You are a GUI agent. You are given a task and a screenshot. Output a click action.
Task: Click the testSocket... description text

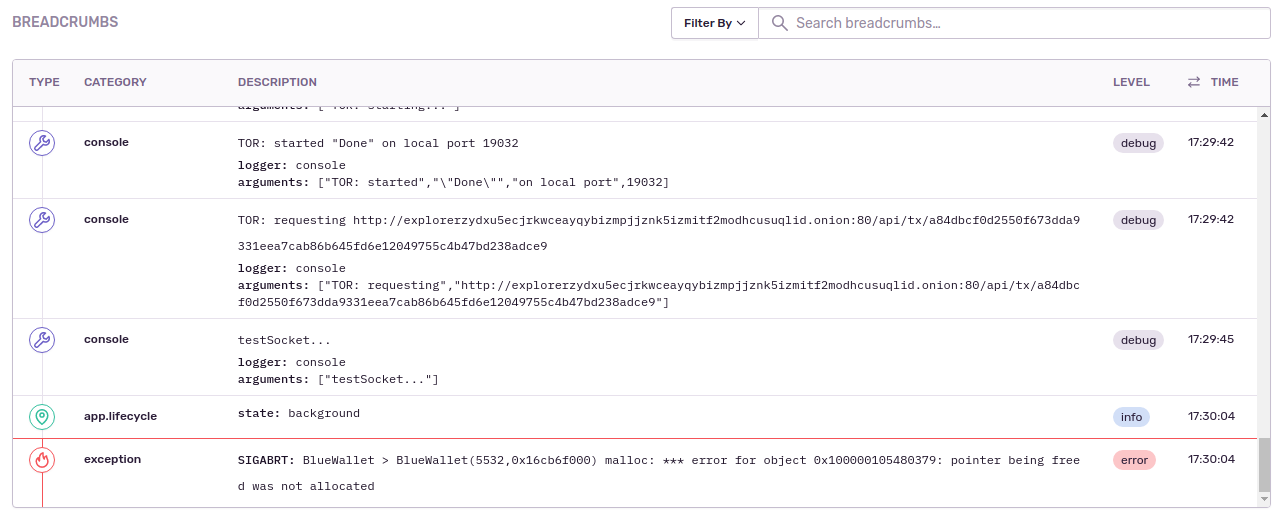284,340
